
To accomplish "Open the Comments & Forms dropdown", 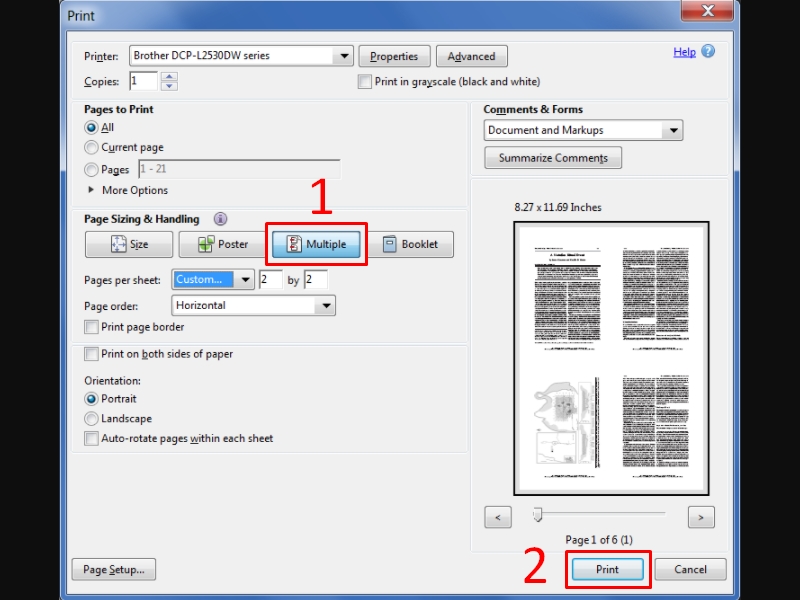I will [x=673, y=130].
